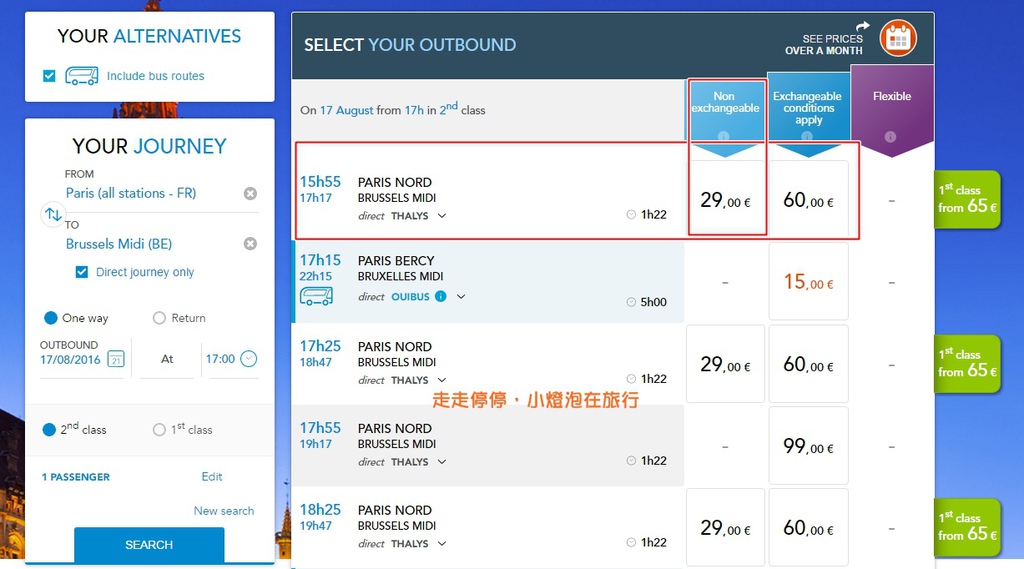The image size is (1024, 569).
Task: Choose 29,00 € fare for 15h55 train
Action: [x=726, y=198]
